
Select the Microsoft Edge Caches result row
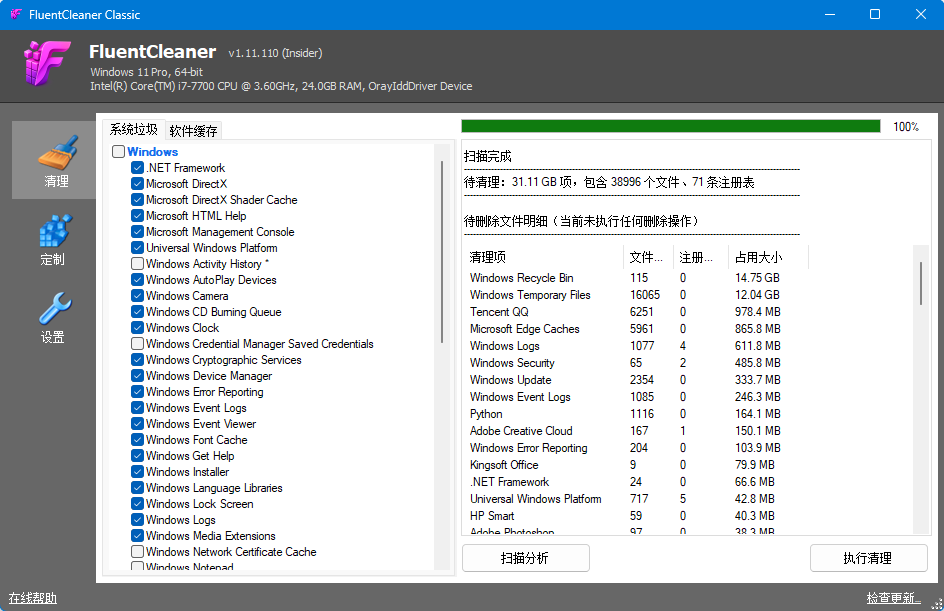coord(637,329)
